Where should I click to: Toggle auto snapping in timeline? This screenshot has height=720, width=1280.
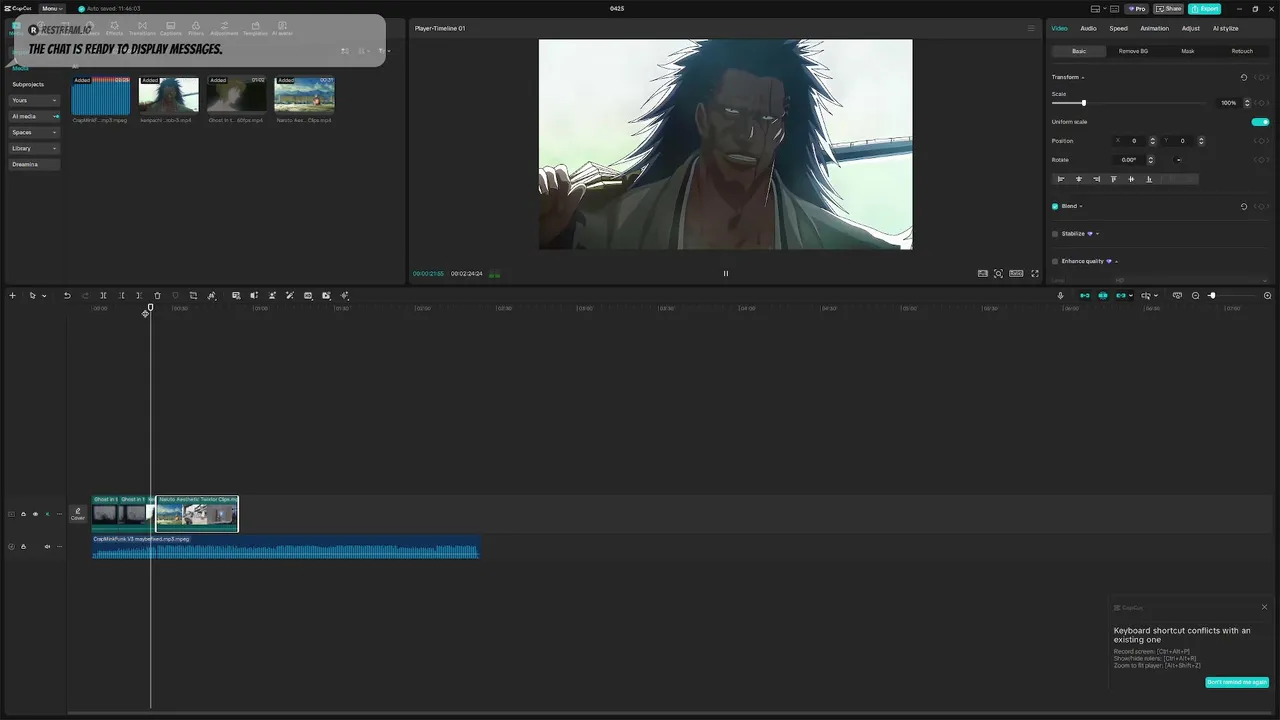tap(1103, 296)
